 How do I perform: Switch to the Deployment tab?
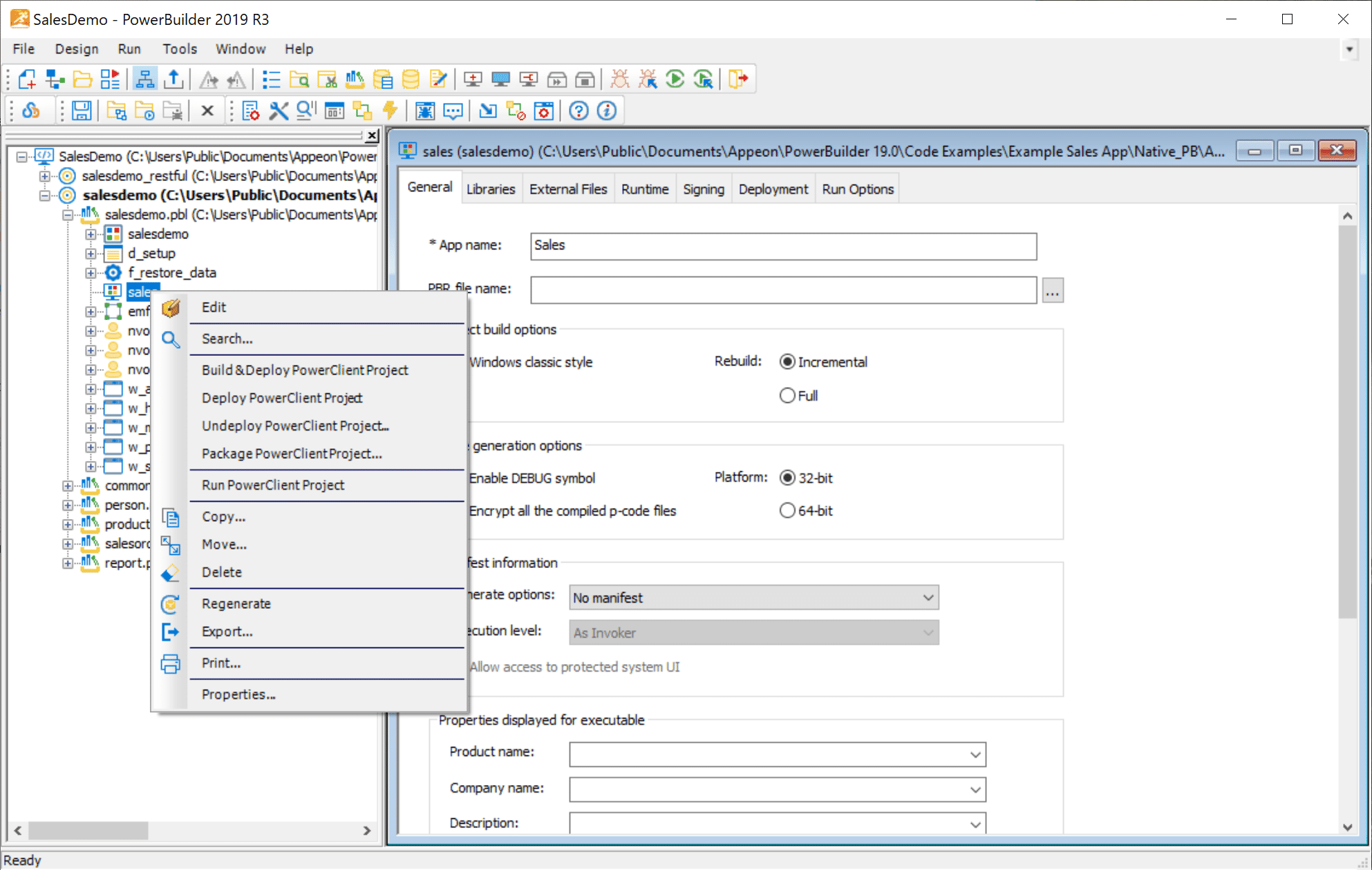pyautogui.click(x=773, y=189)
